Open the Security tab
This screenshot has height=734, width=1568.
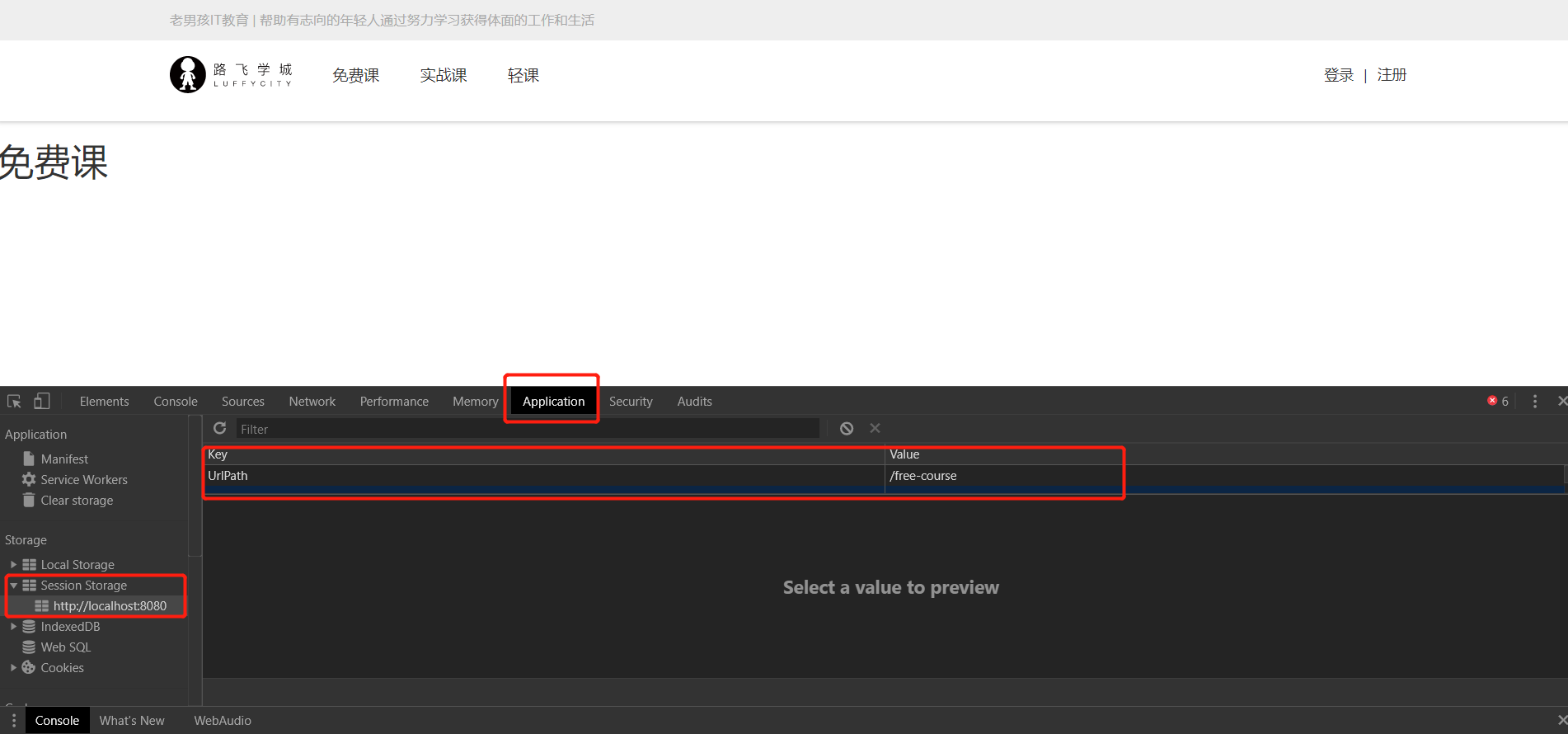click(x=631, y=401)
